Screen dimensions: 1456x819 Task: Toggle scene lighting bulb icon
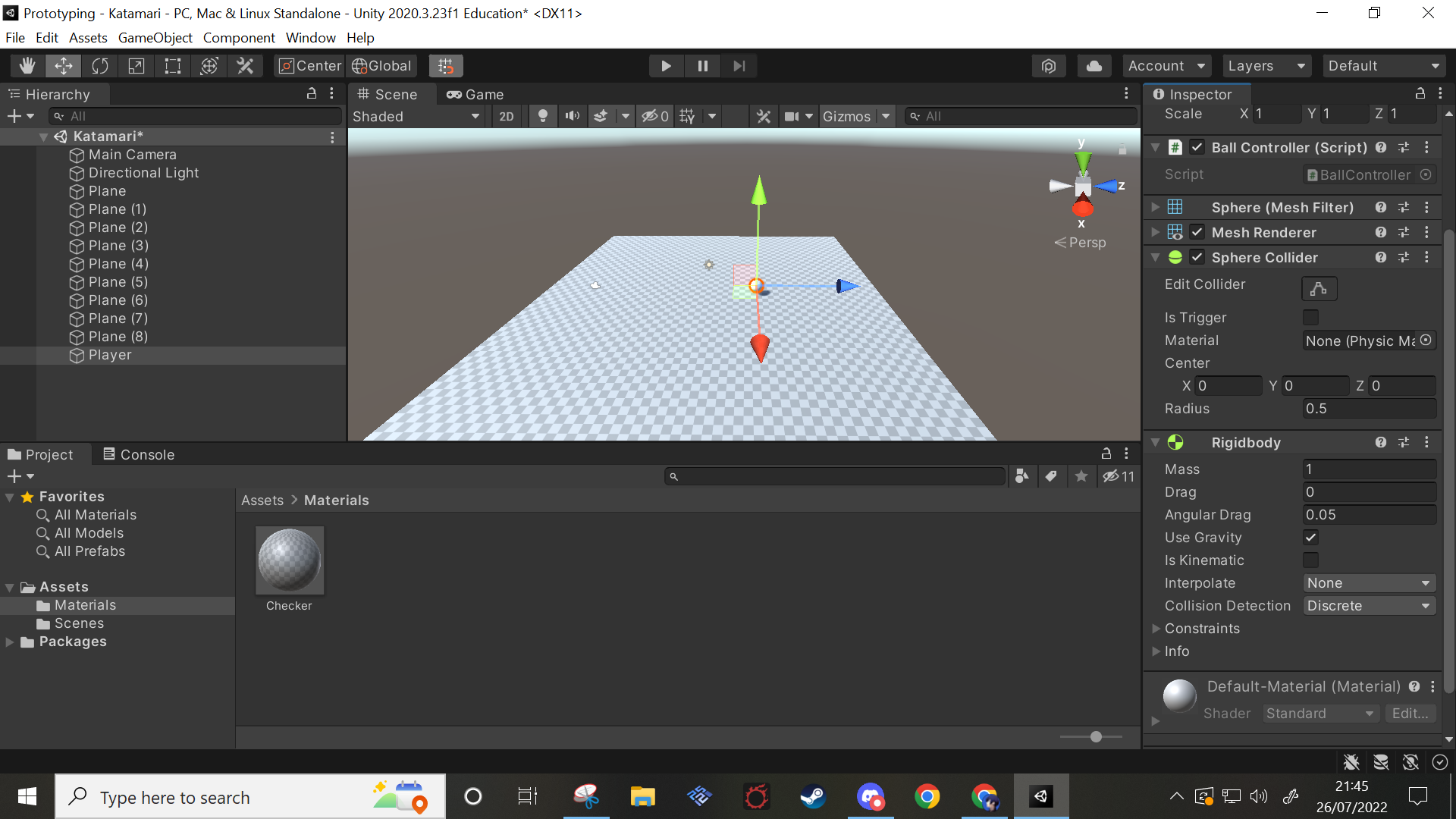(543, 116)
